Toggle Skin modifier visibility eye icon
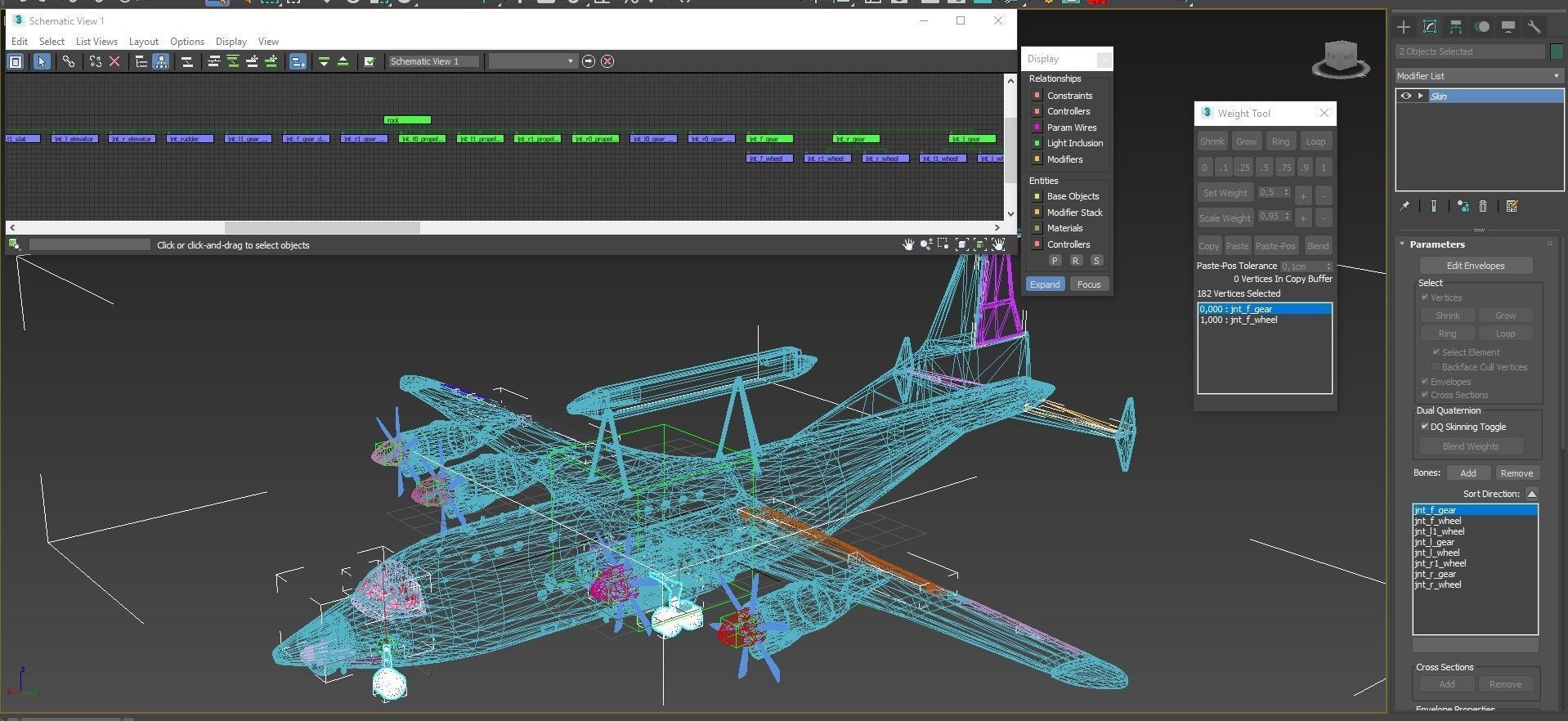Viewport: 1568px width, 721px height. [1405, 96]
